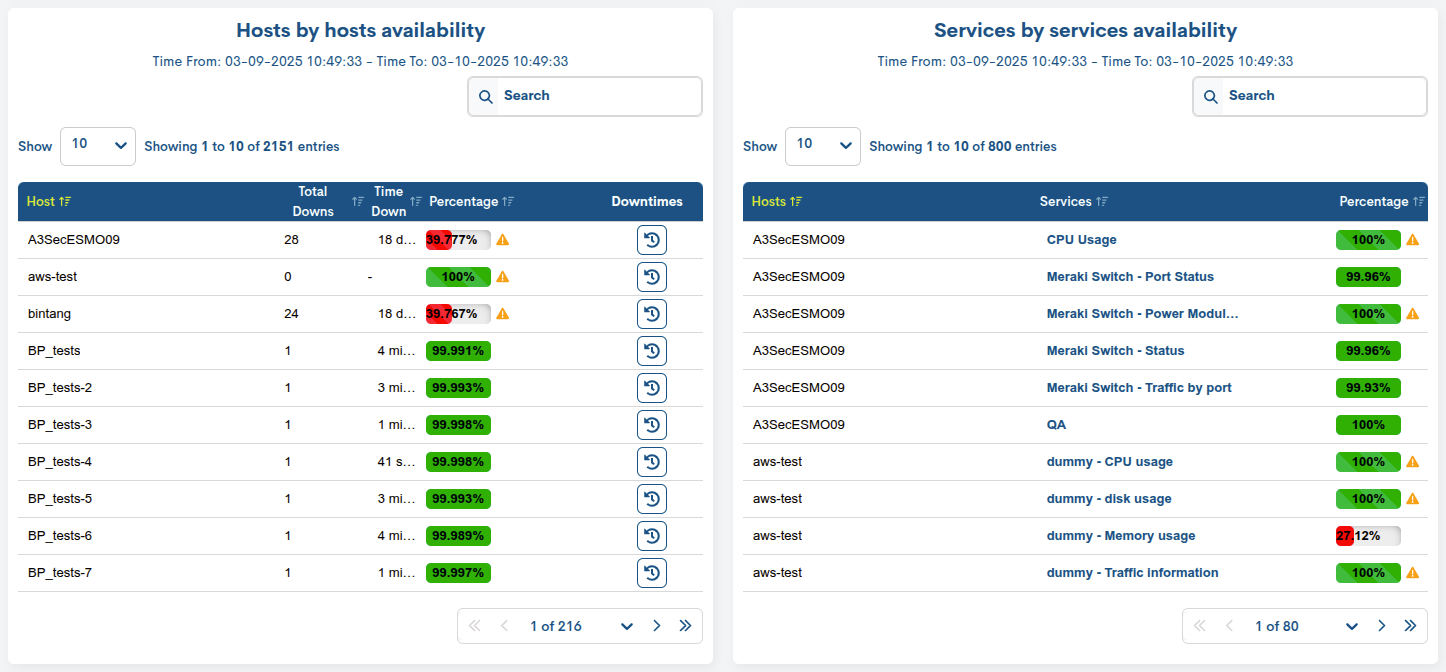Image resolution: width=1446 pixels, height=672 pixels.
Task: Click the warning icon next to aws-test host
Action: coord(502,276)
